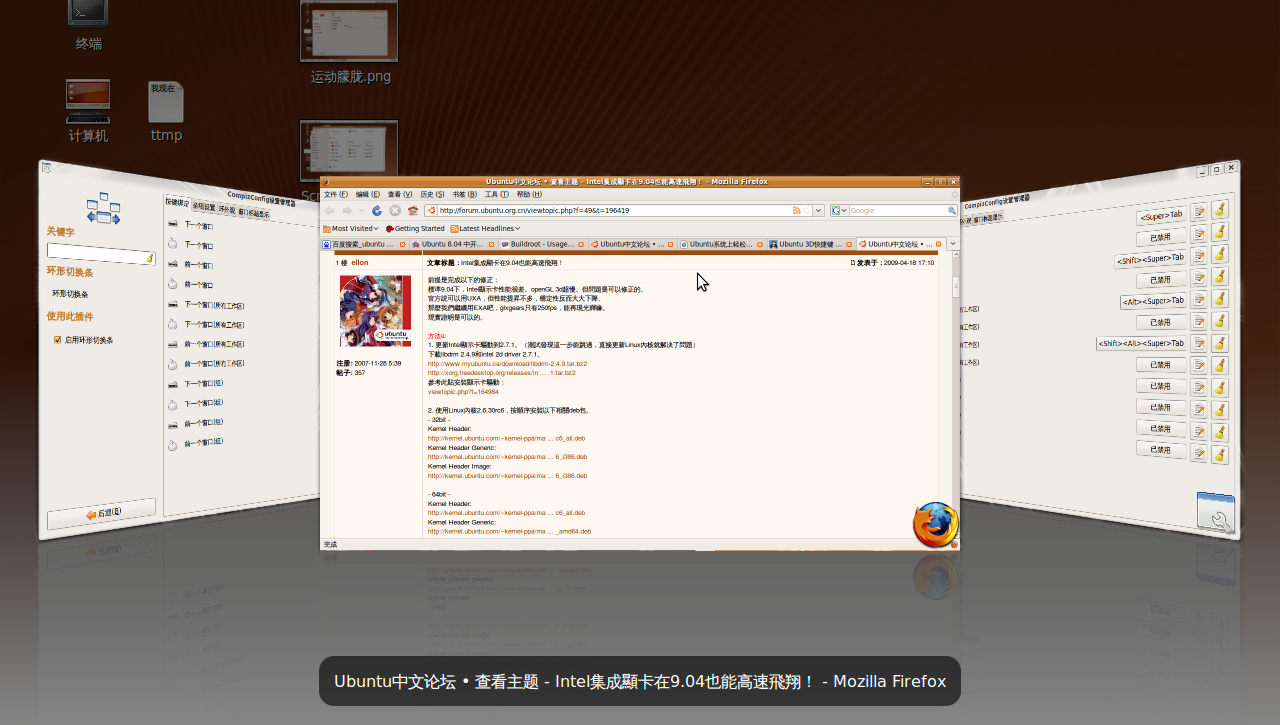Switch to the 百度搜索_ubuntu tab
The height and width of the screenshot is (725, 1280).
tap(364, 244)
